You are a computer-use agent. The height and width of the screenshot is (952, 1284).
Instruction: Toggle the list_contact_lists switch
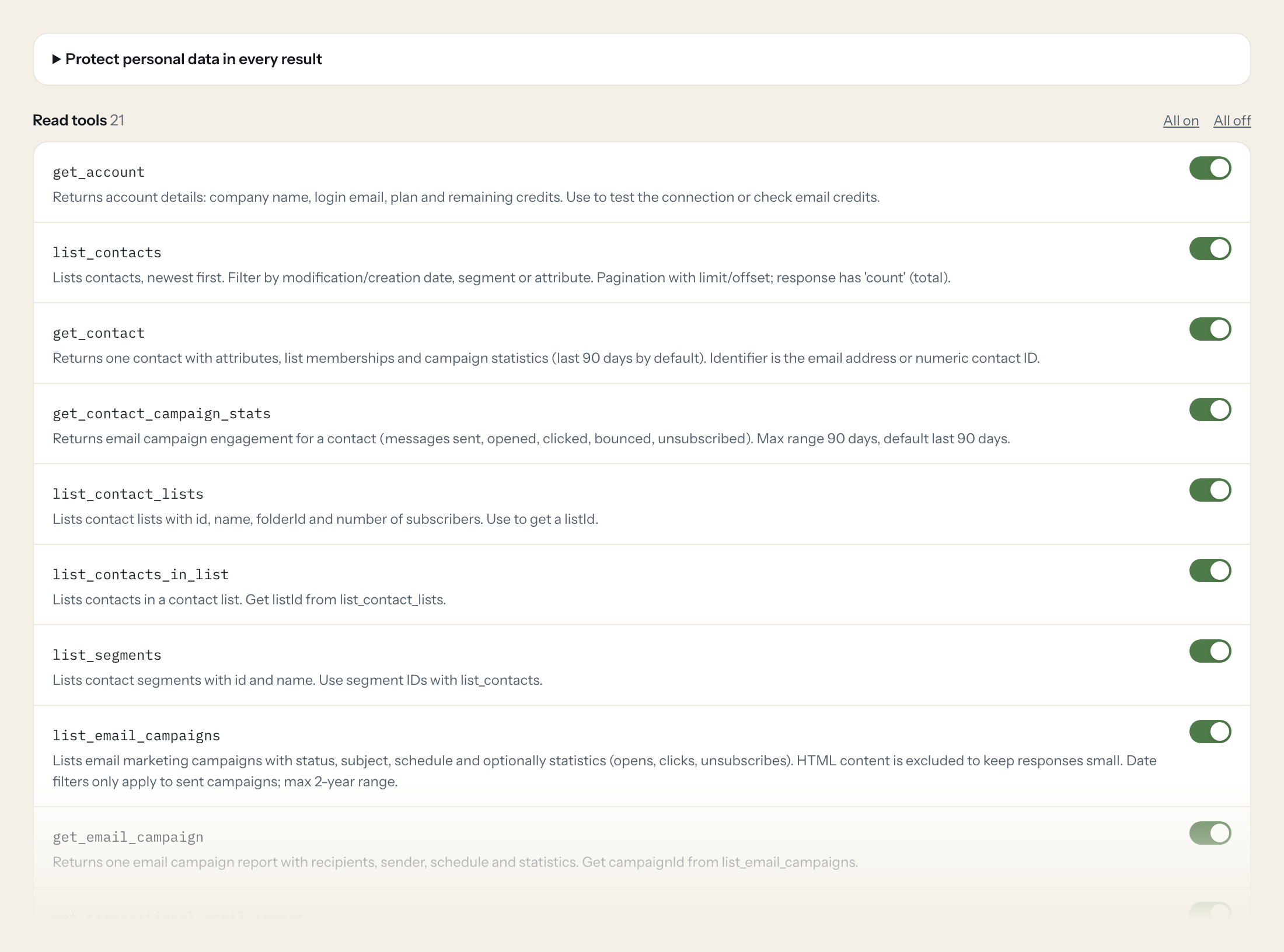[1210, 490]
